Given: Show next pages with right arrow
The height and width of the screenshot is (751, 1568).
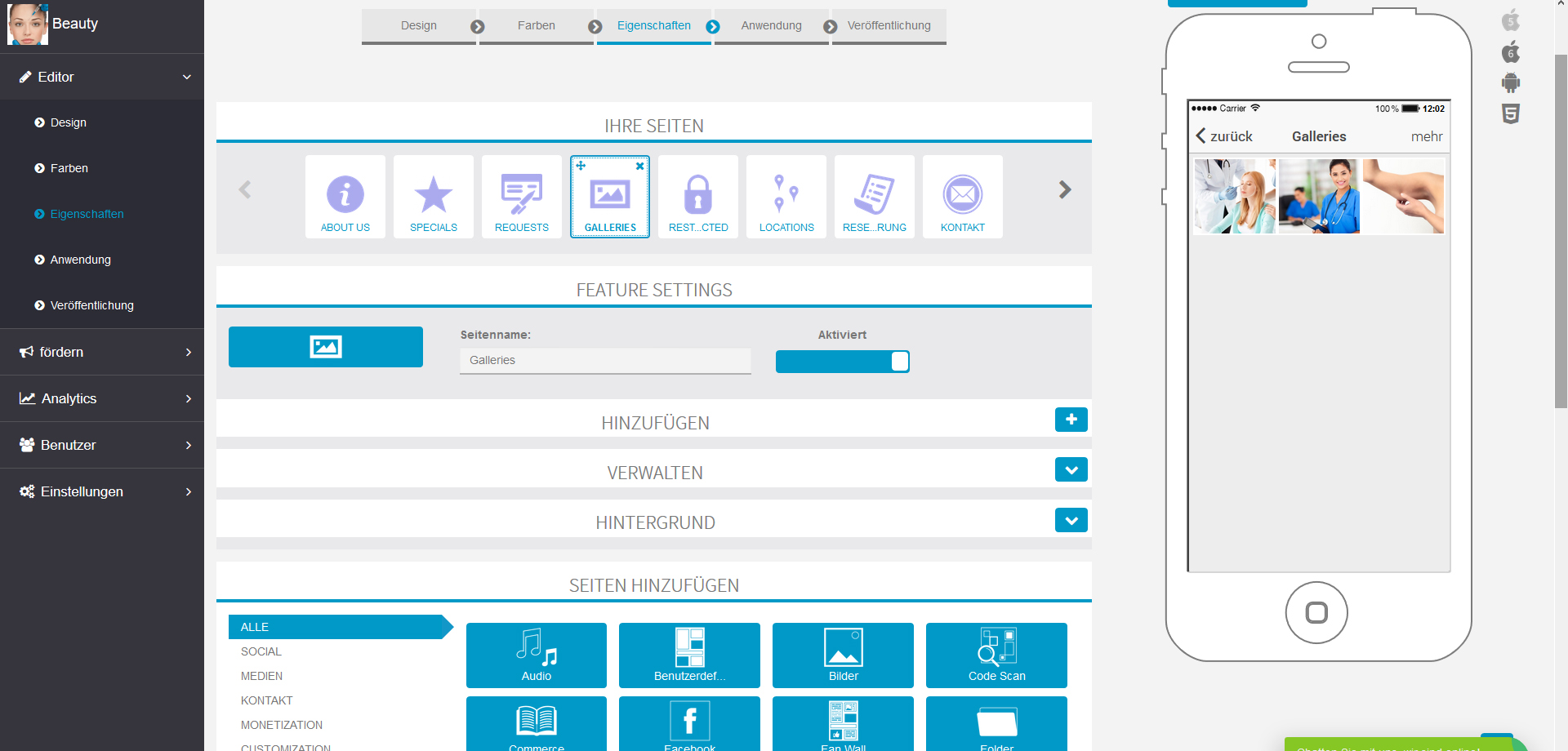Looking at the screenshot, I should (1065, 189).
